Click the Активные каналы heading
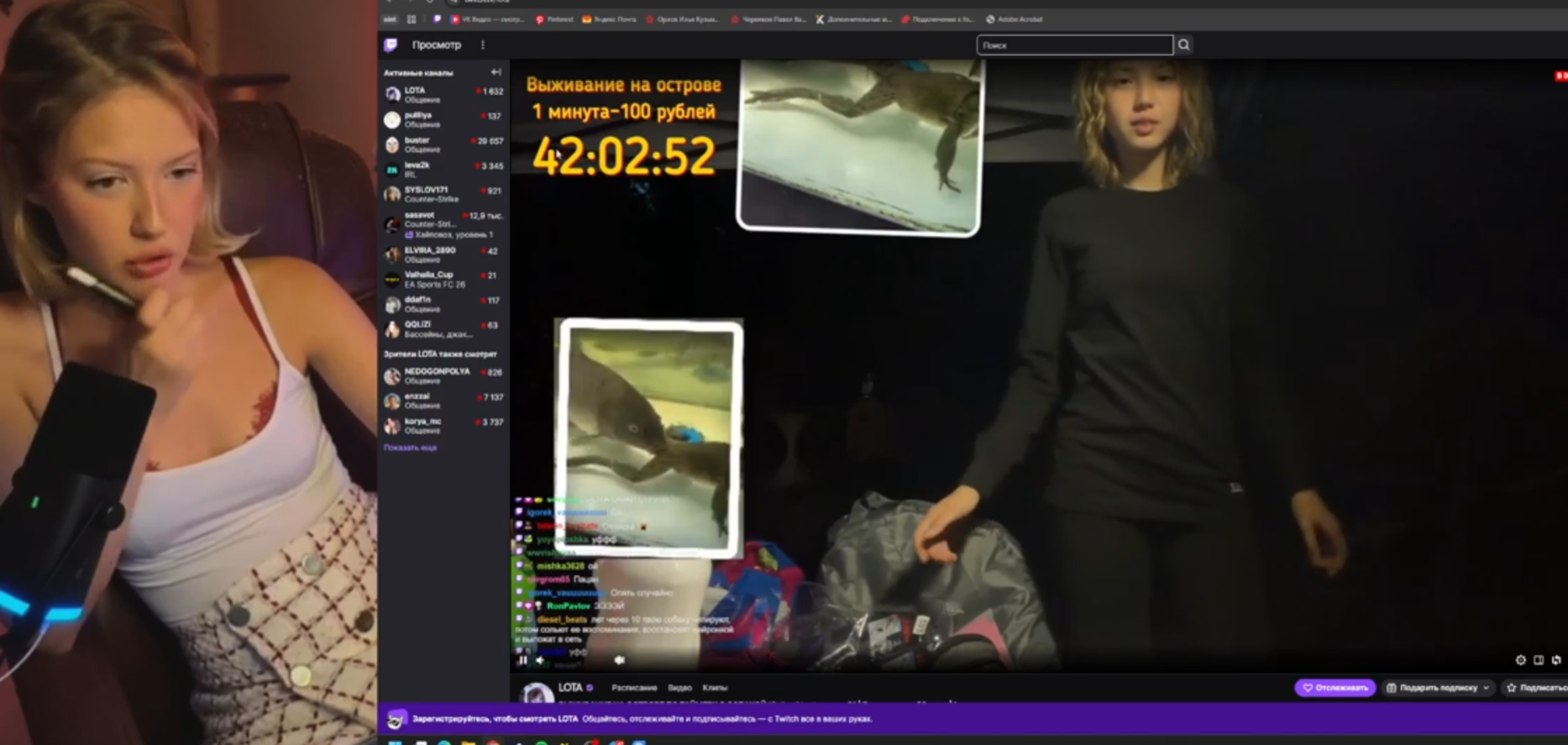The width and height of the screenshot is (1568, 745). tap(418, 73)
